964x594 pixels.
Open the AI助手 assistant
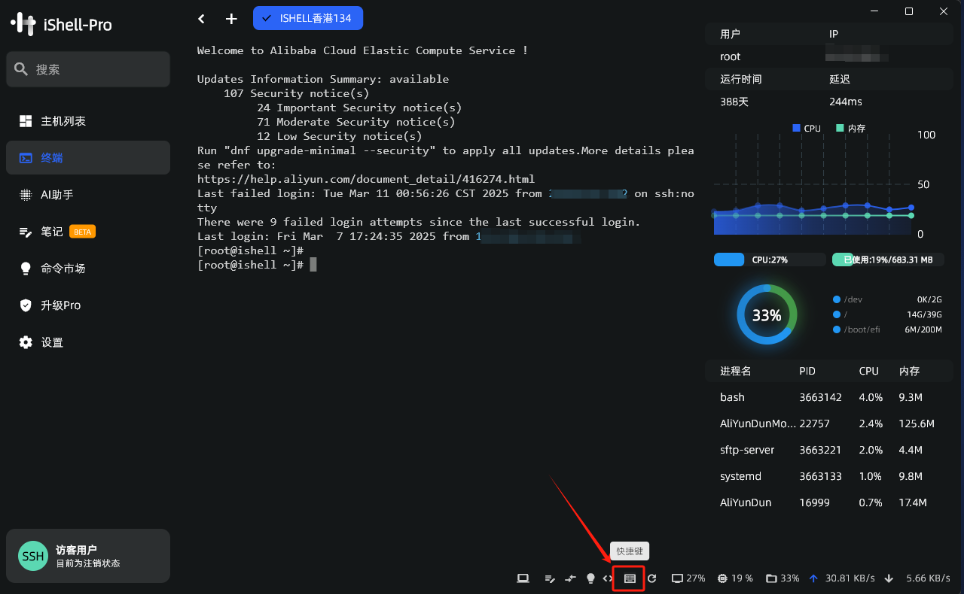click(x=88, y=195)
